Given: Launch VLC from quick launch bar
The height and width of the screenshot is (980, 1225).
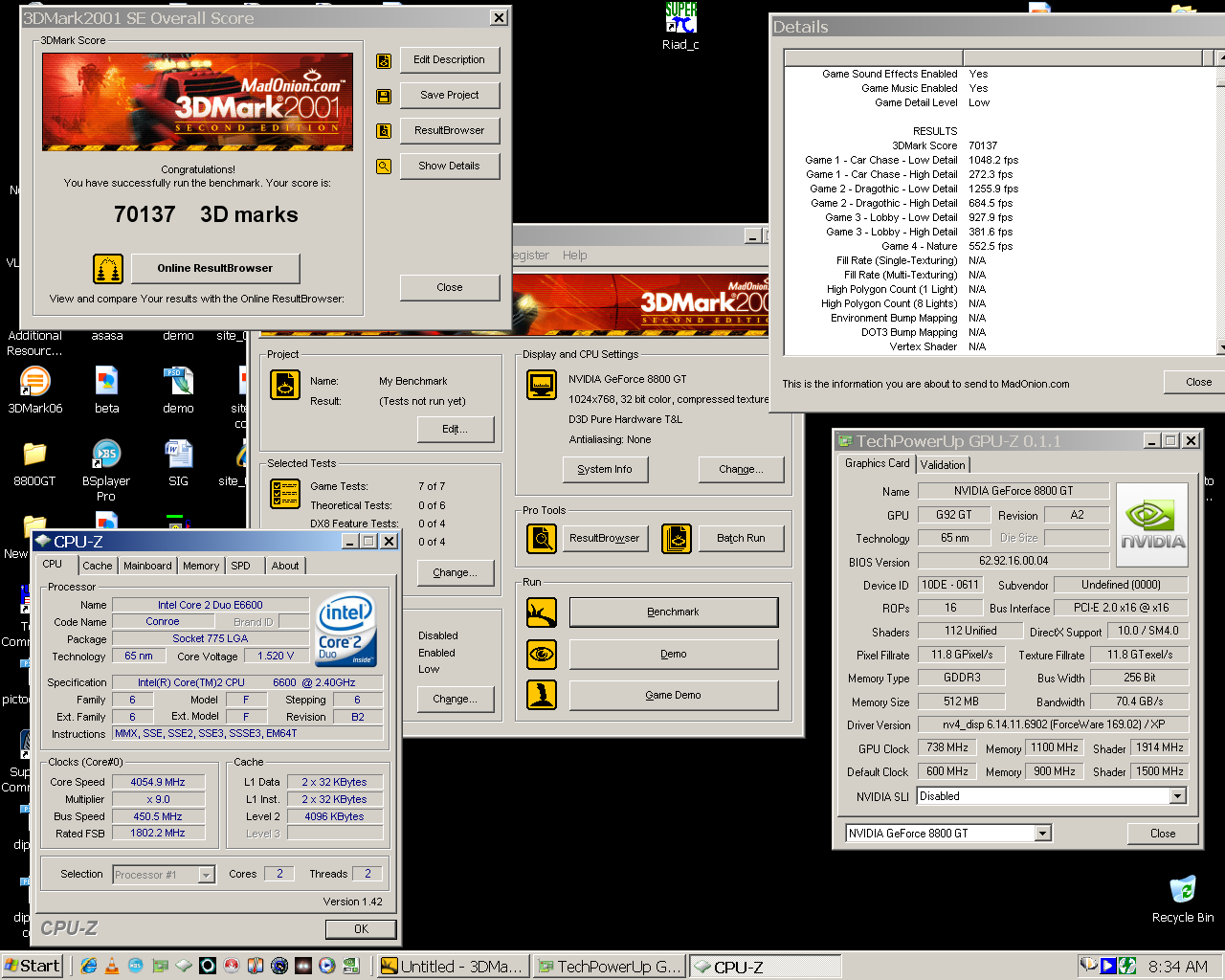Looking at the screenshot, I should pyautogui.click(x=112, y=966).
